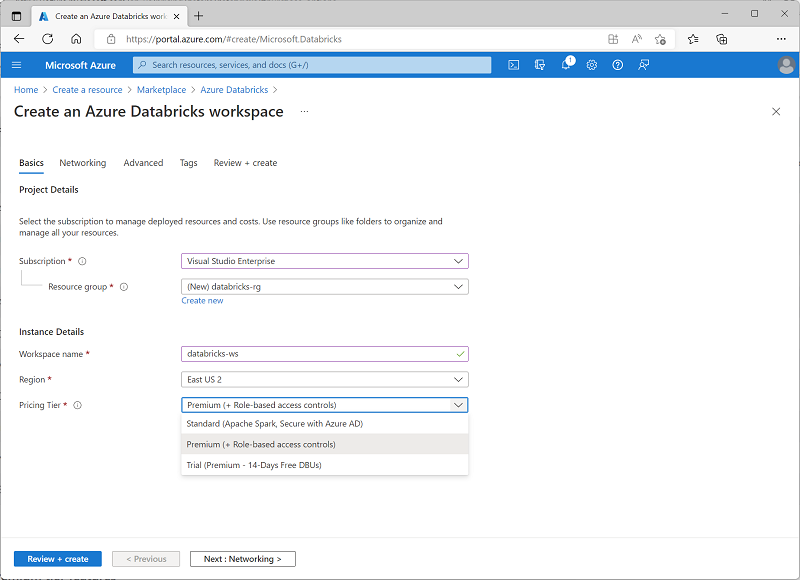Open the browser apps icon in address bar
The width and height of the screenshot is (800, 580).
click(613, 39)
